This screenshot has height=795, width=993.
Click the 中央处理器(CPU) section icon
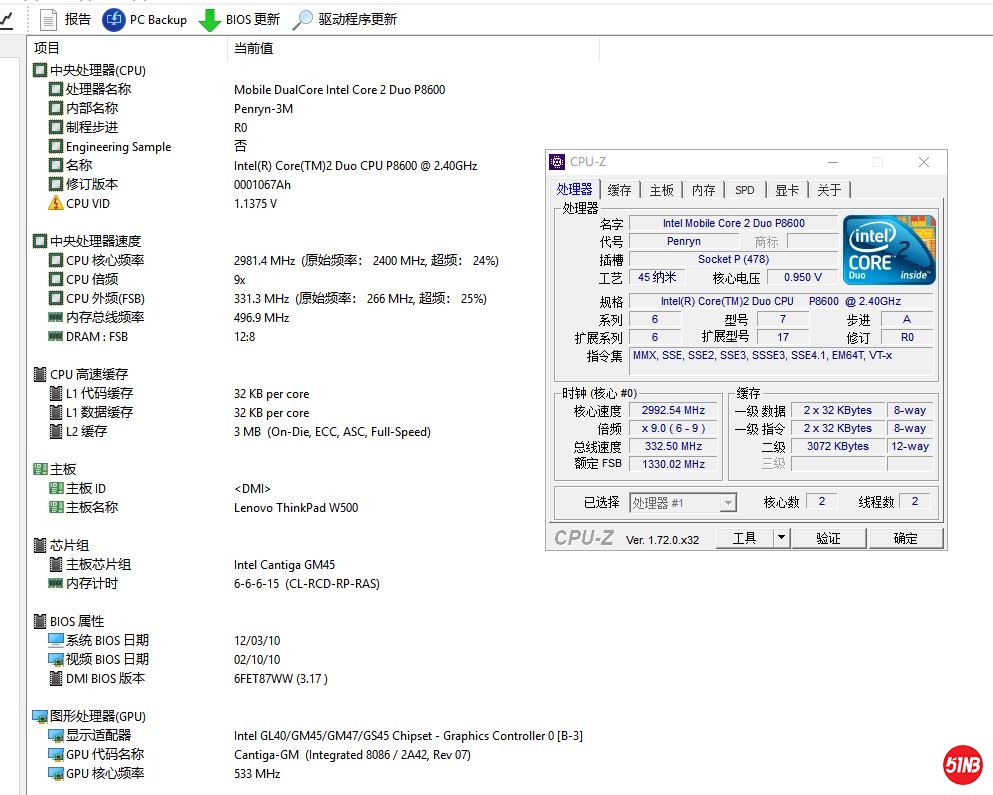click(40, 70)
